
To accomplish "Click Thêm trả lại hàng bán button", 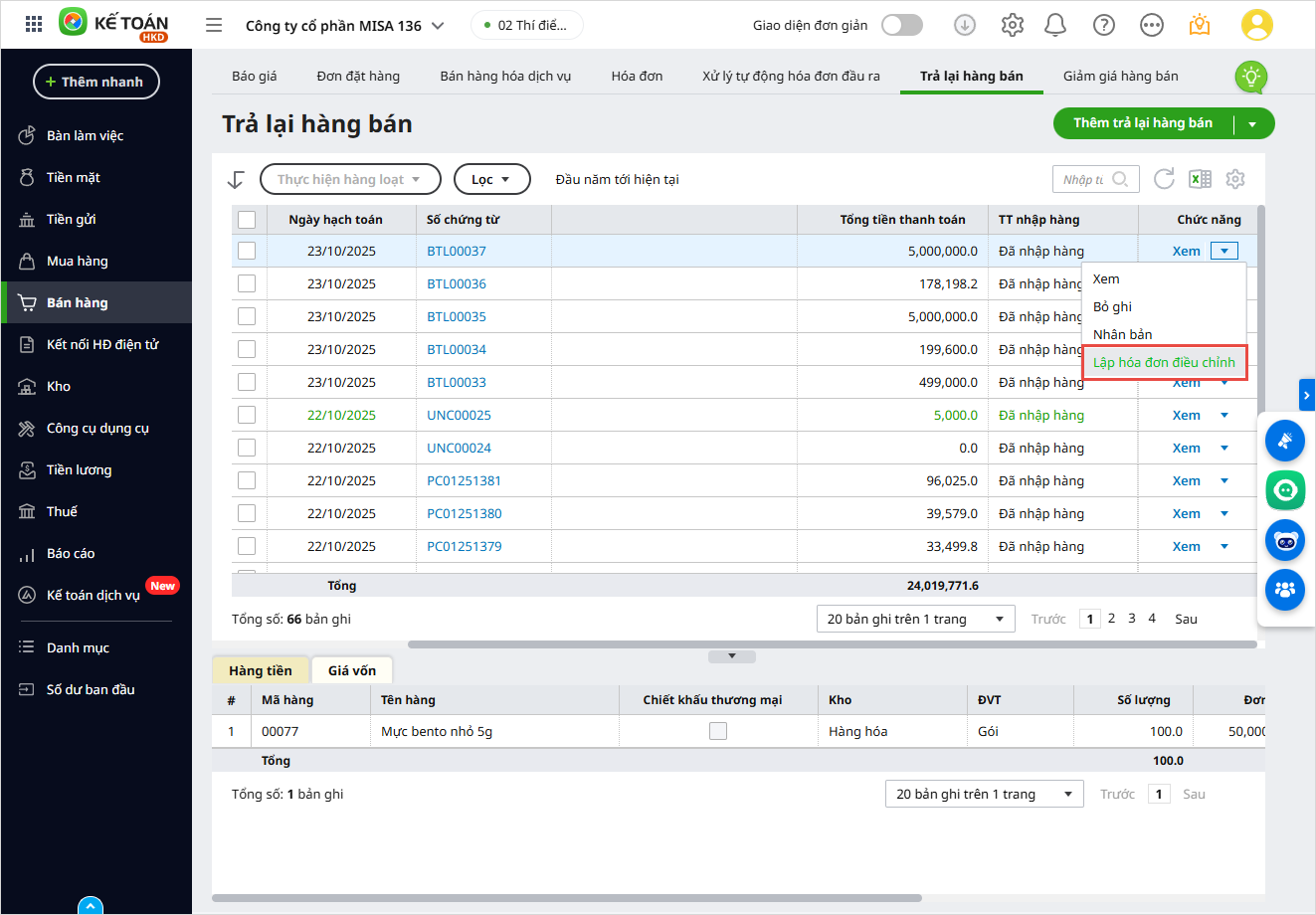I will click(x=1143, y=123).
